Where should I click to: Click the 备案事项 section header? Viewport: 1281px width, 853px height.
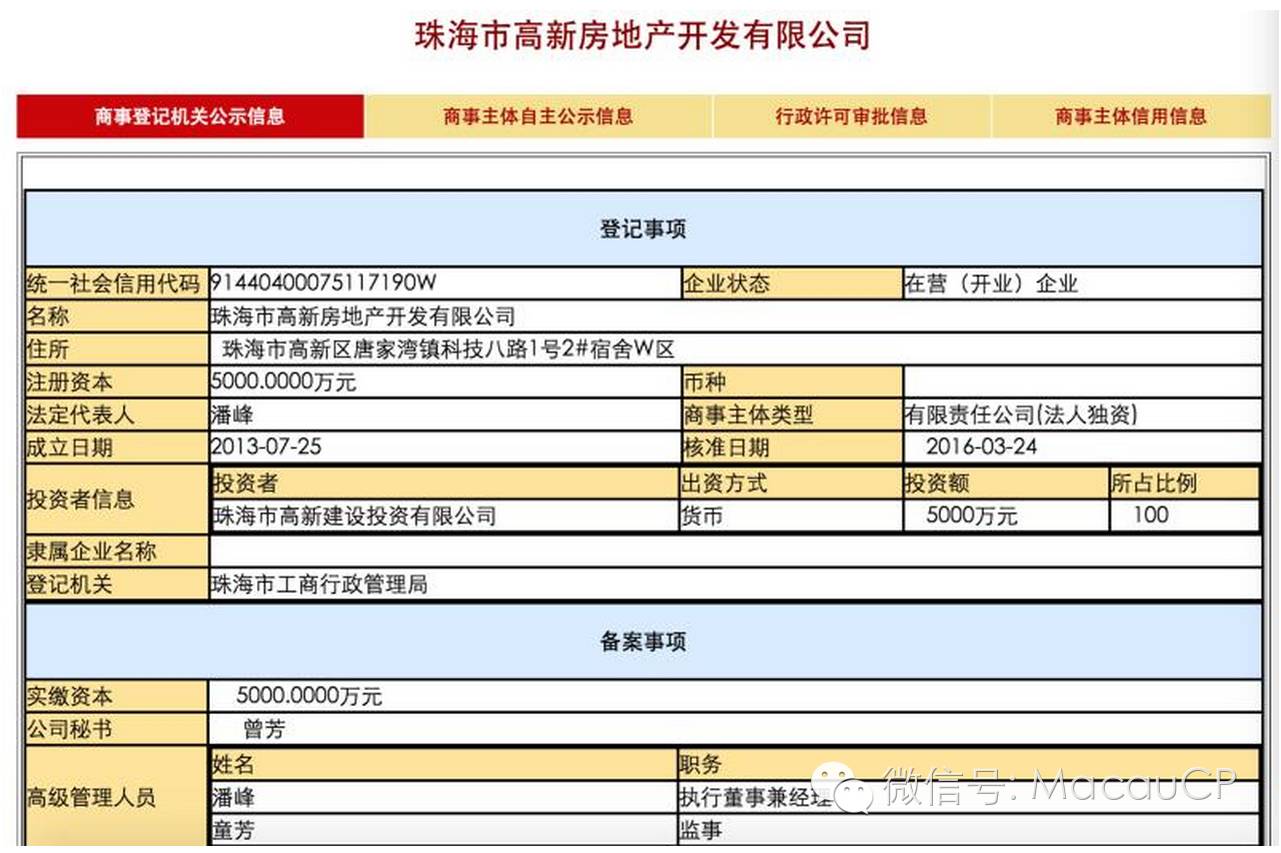643,641
